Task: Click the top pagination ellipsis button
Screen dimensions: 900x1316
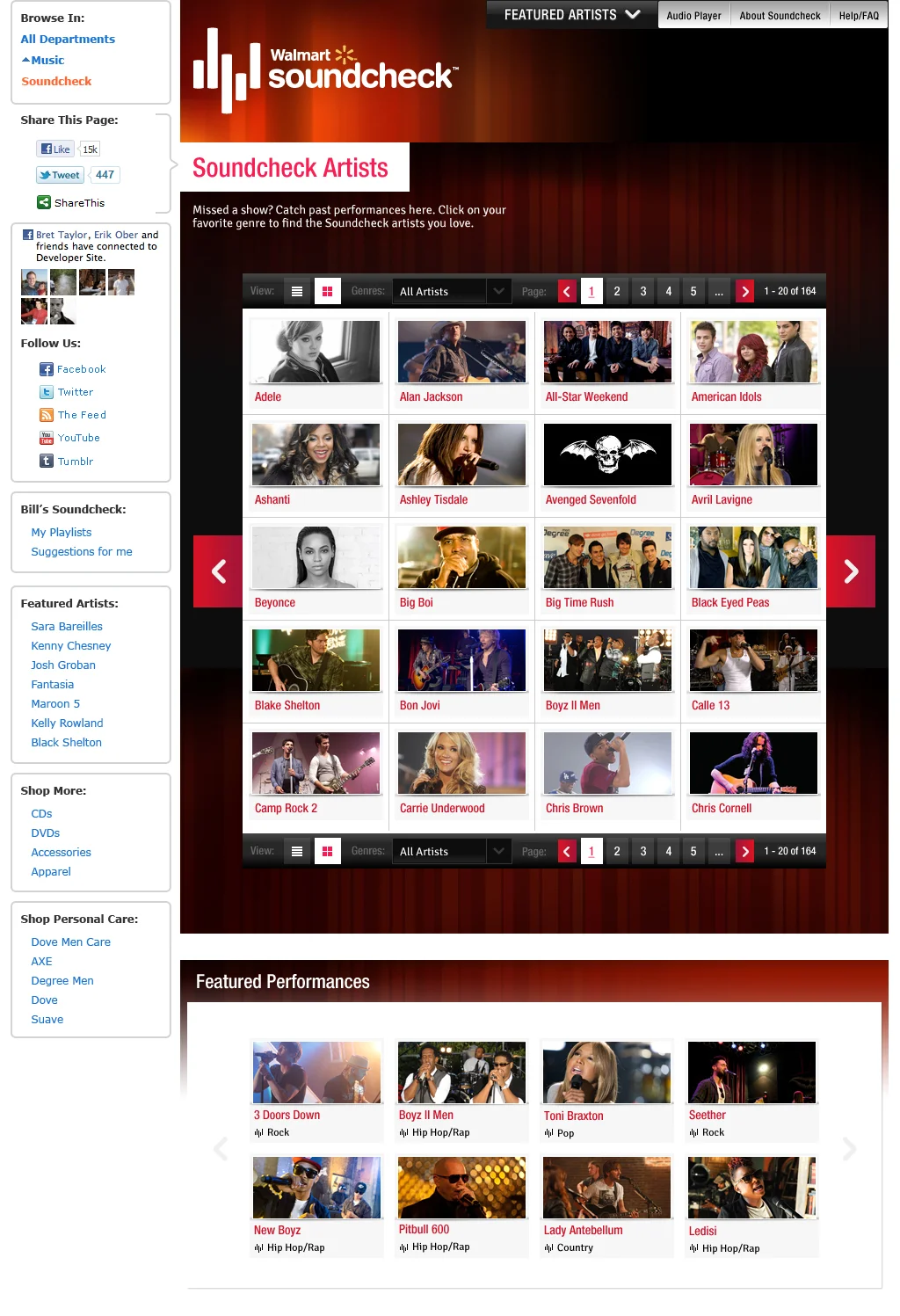Action: click(719, 291)
